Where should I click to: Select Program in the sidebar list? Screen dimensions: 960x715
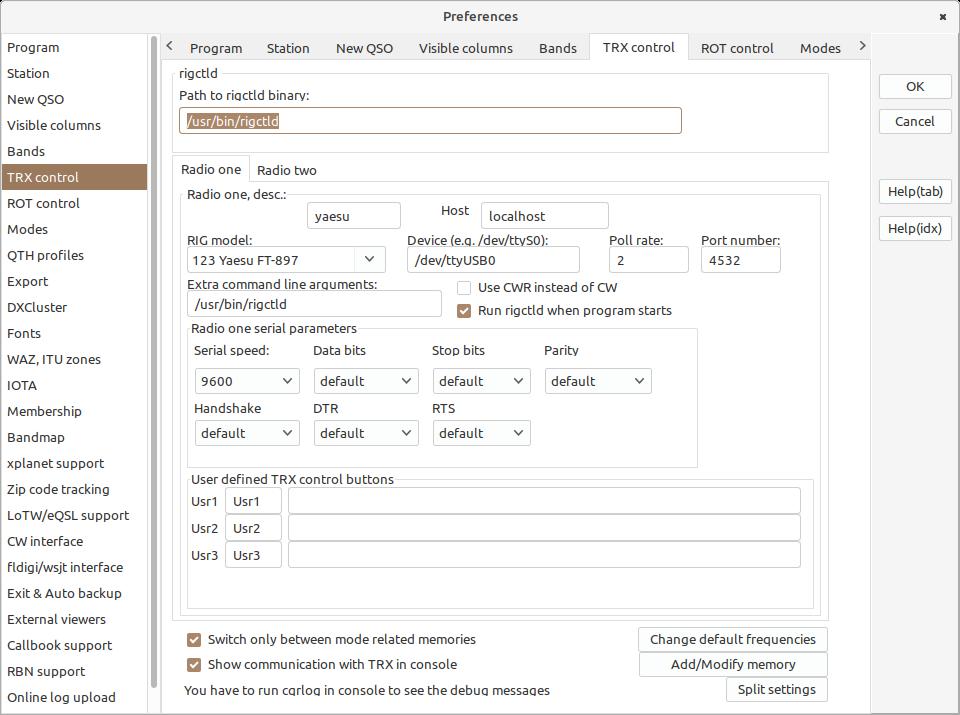click(74, 48)
